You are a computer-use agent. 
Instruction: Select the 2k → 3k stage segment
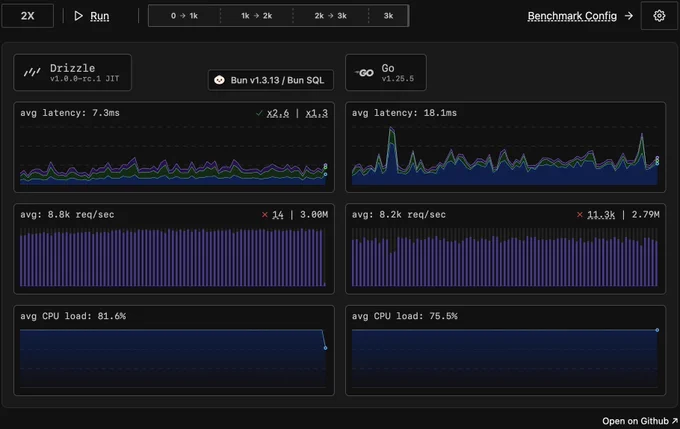tap(330, 16)
